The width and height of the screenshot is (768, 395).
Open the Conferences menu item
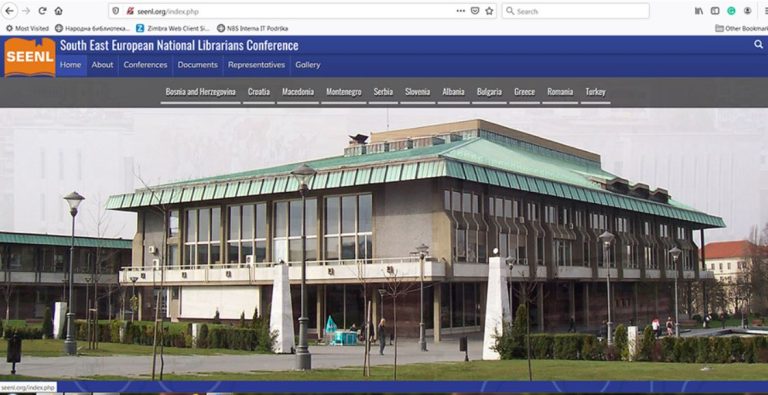(x=145, y=65)
